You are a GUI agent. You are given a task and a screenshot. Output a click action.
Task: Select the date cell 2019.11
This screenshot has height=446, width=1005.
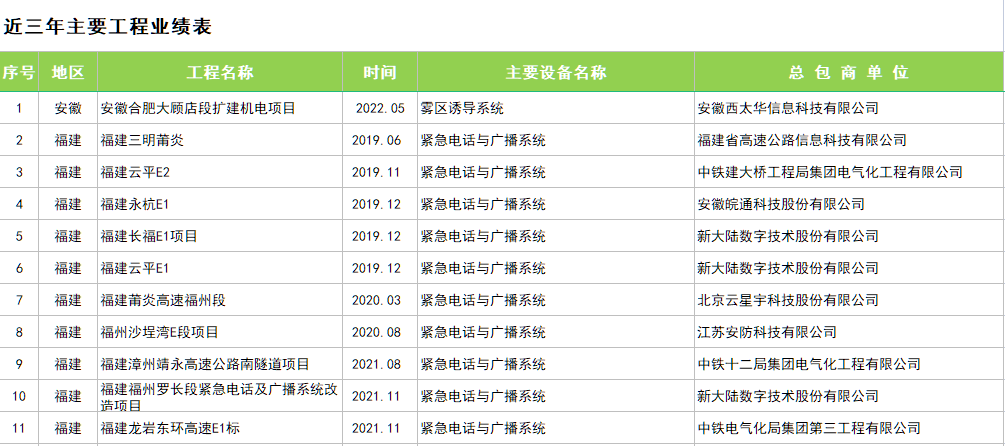pyautogui.click(x=380, y=172)
